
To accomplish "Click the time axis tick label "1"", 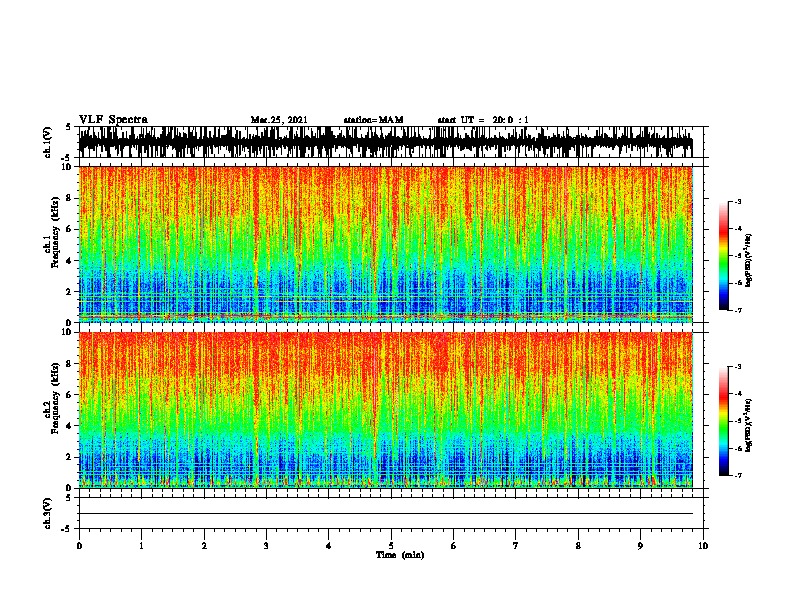I will click(141, 546).
